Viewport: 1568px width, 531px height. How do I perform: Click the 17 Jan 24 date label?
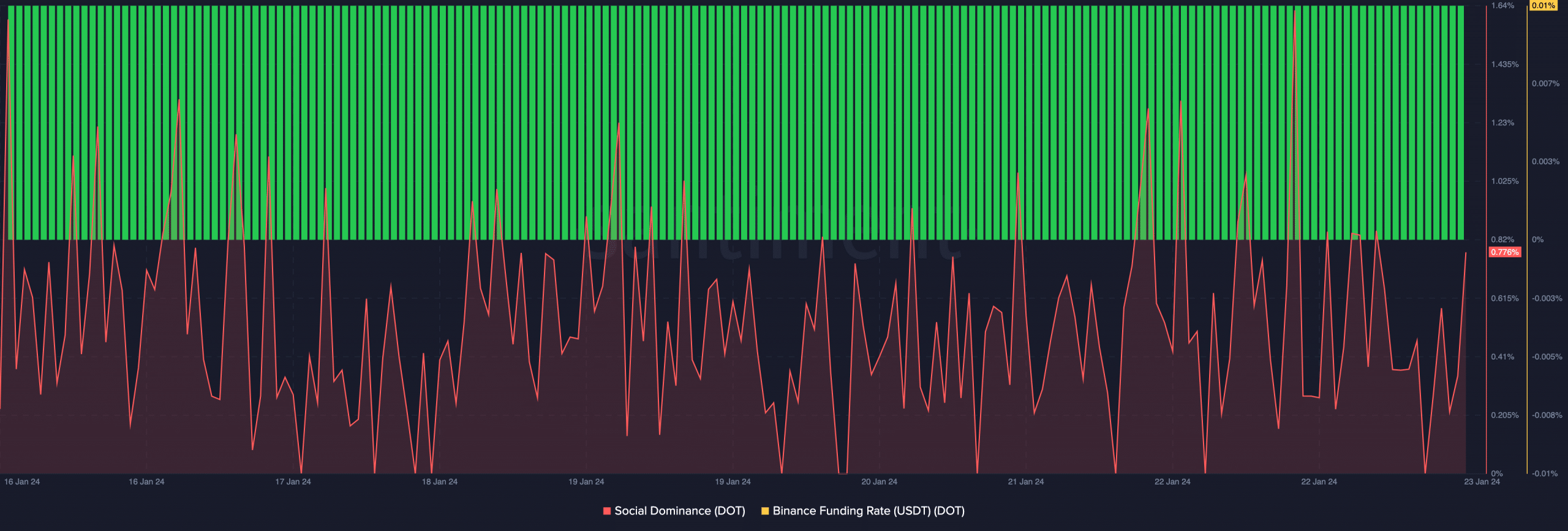click(x=293, y=482)
